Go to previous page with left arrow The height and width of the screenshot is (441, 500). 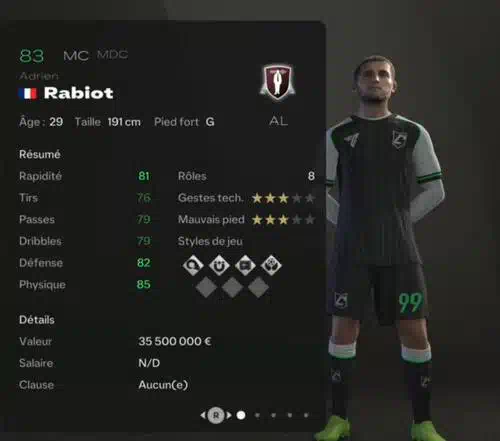coord(203,415)
